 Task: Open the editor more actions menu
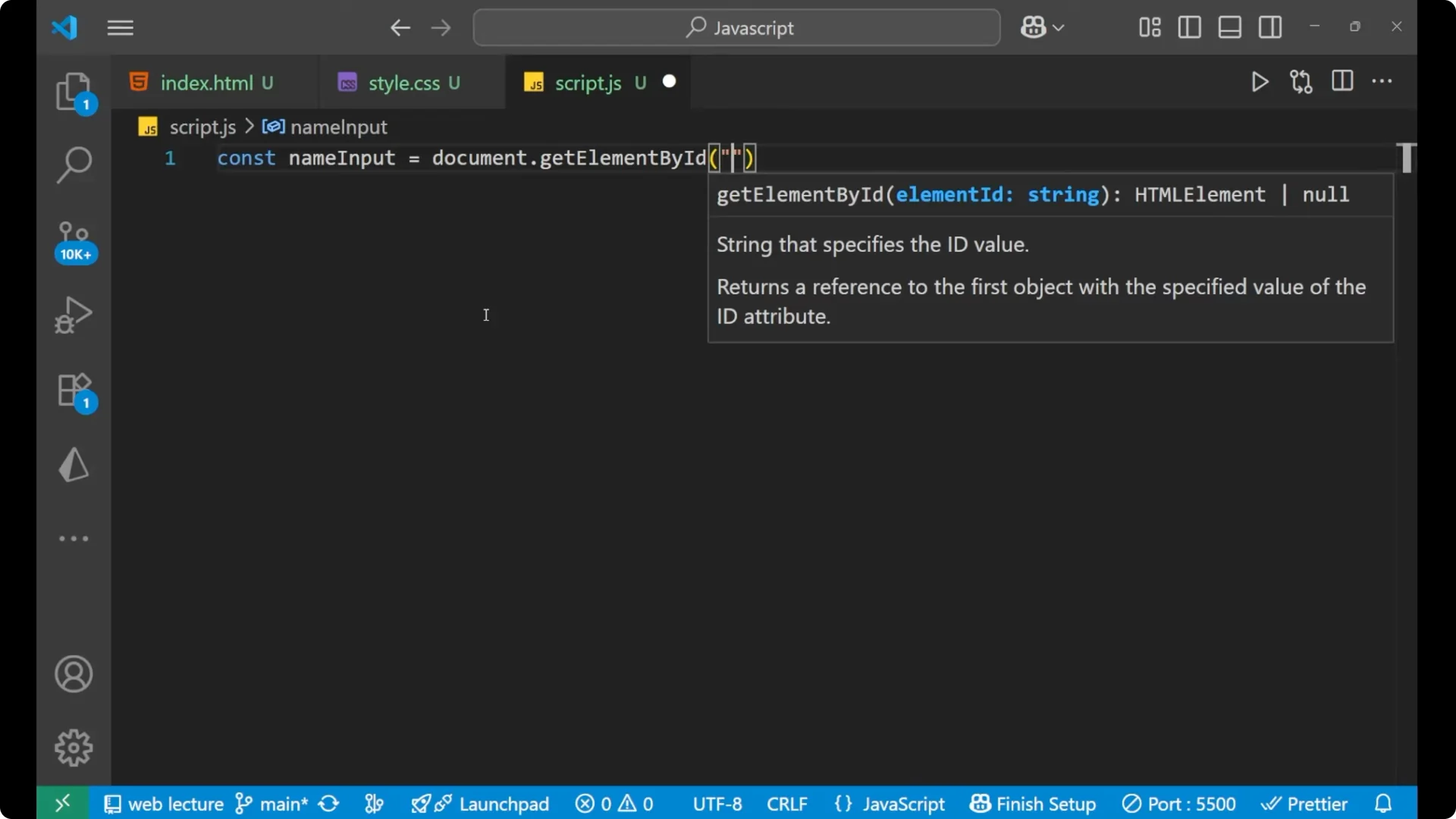tap(1383, 82)
